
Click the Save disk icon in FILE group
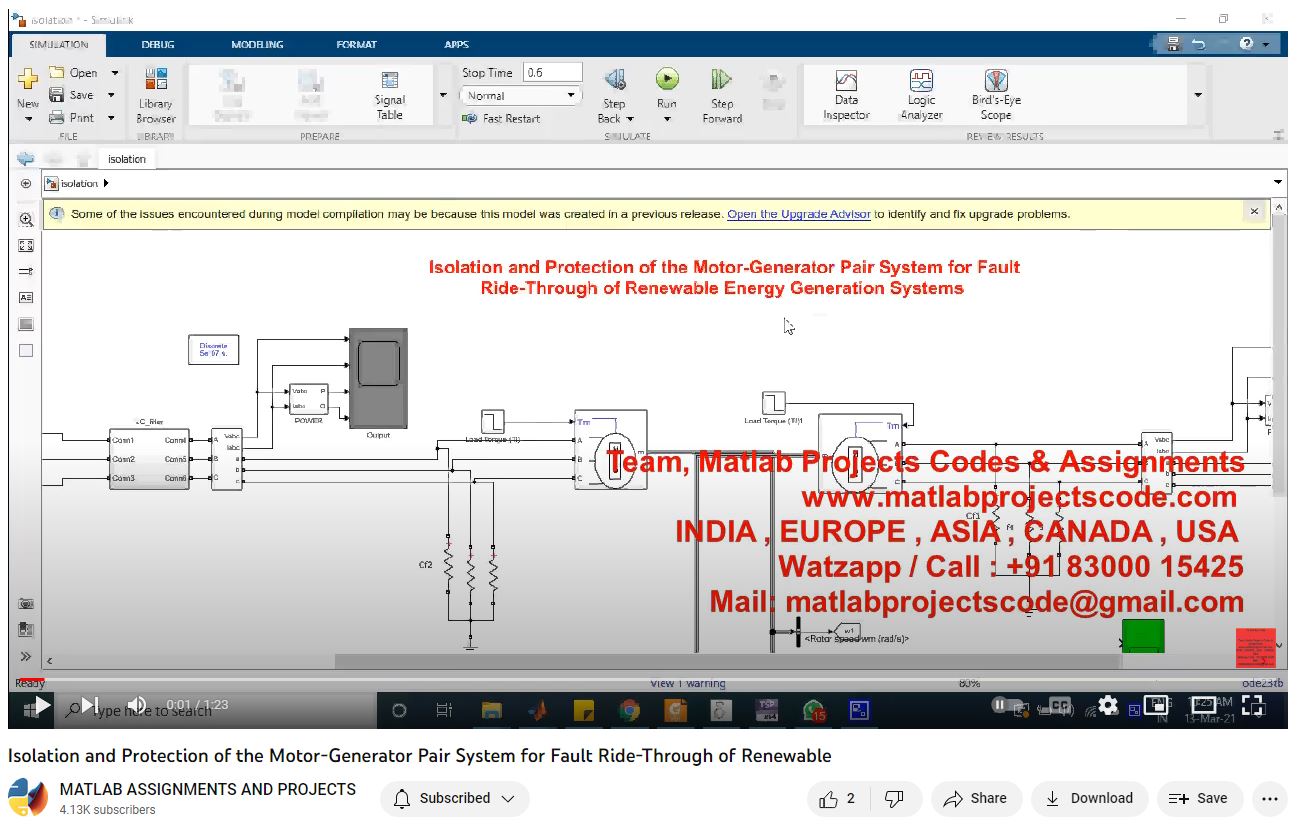pos(57,95)
